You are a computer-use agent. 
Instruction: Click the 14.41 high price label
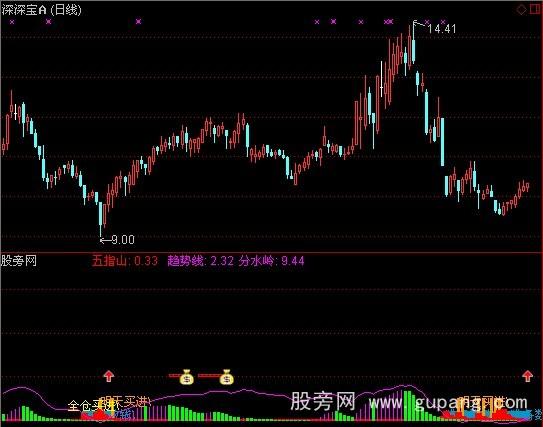pos(442,29)
